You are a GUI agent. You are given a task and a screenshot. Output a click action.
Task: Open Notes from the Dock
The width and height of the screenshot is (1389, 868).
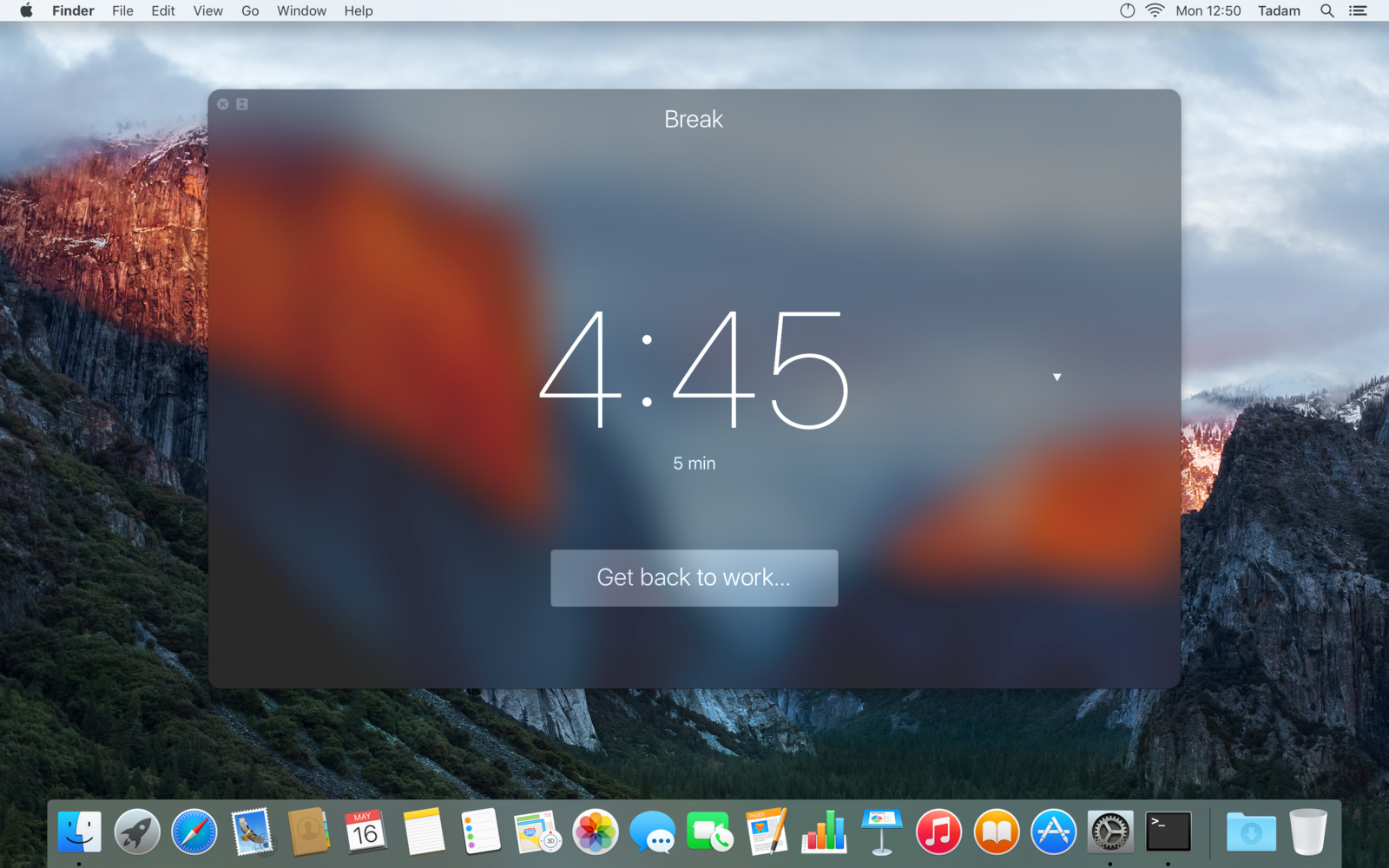[424, 832]
